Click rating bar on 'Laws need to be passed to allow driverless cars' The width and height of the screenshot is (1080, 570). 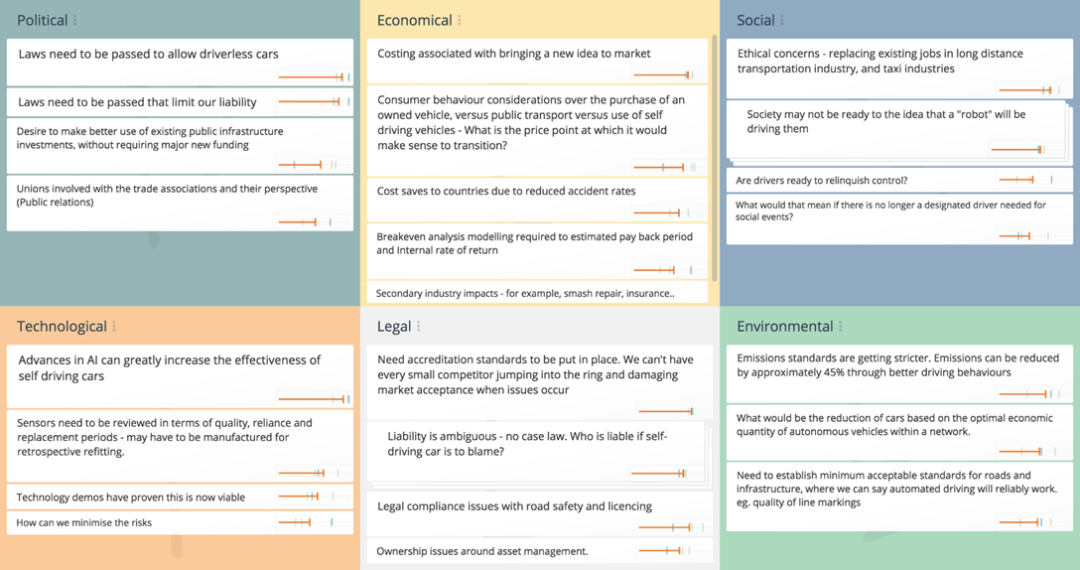[x=314, y=77]
